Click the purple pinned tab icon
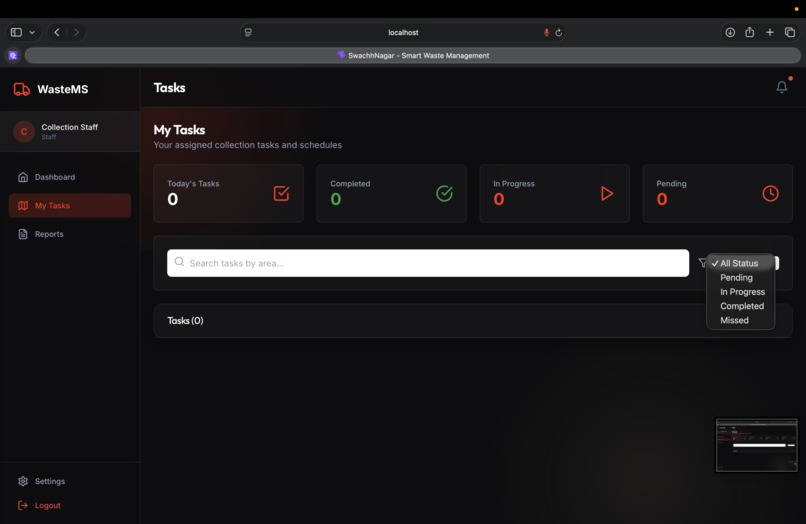Screen dimensions: 806x524 (x=13, y=55)
